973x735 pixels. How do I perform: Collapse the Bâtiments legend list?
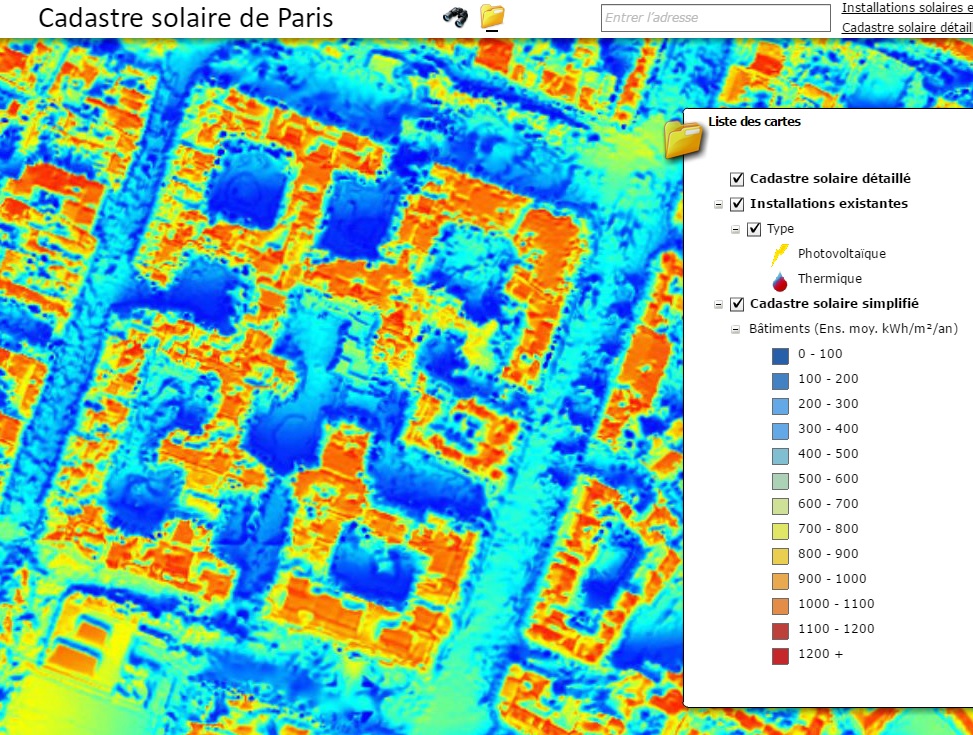pyautogui.click(x=736, y=330)
